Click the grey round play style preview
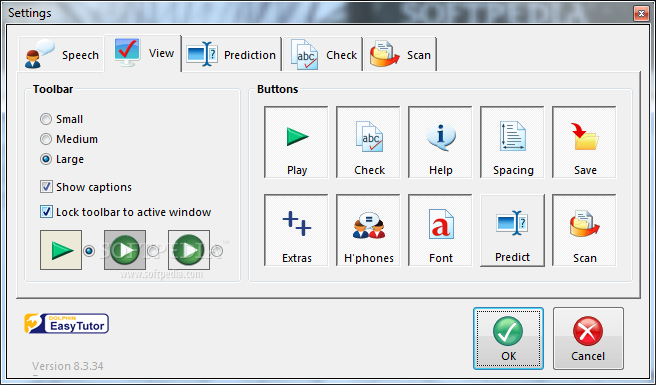The width and height of the screenshot is (656, 385). click(125, 250)
